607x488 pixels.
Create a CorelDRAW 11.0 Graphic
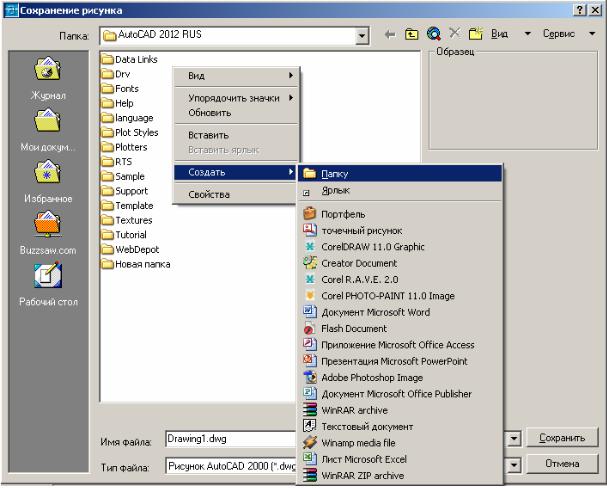tap(400, 247)
